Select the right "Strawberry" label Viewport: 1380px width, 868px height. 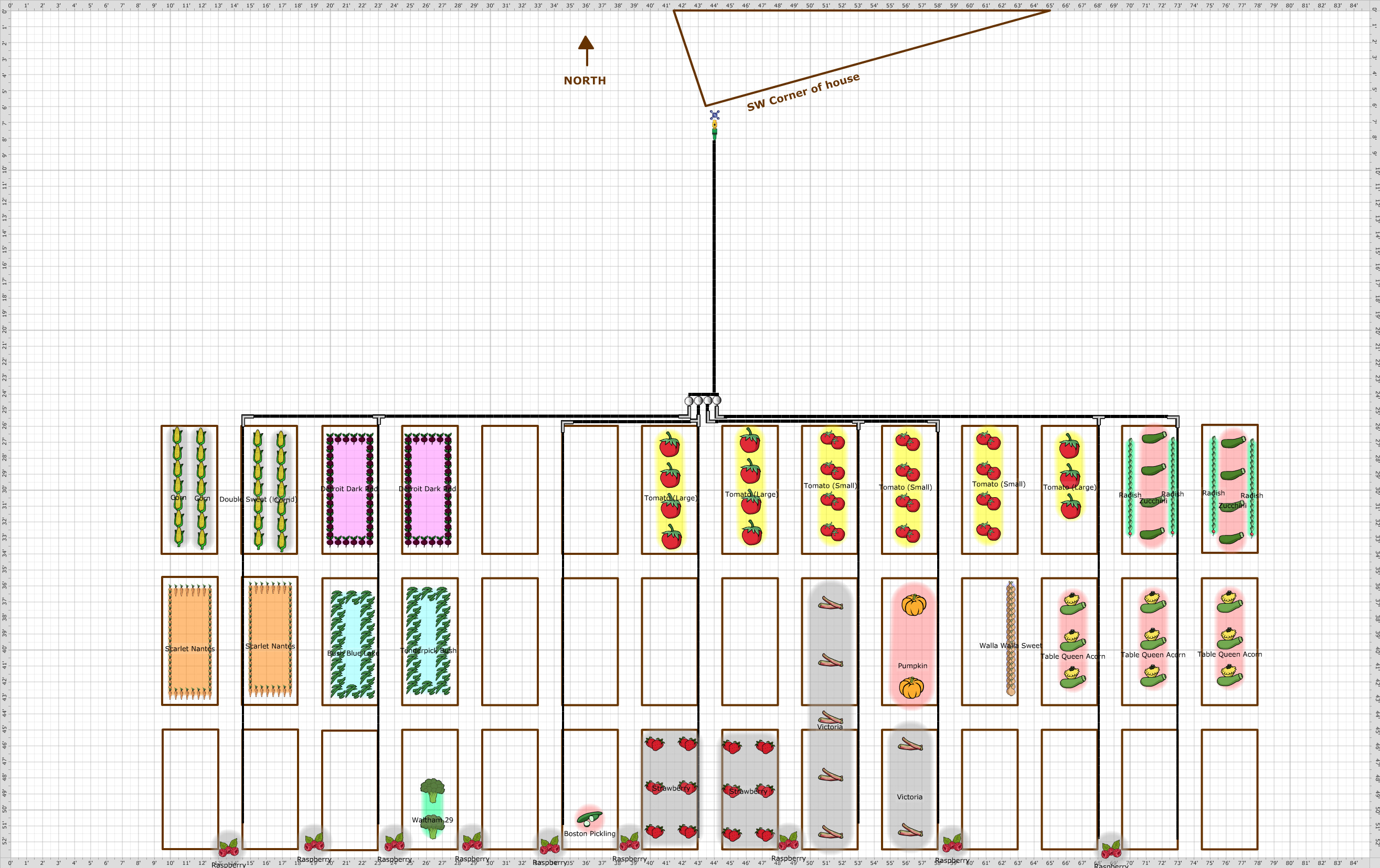pos(748,791)
